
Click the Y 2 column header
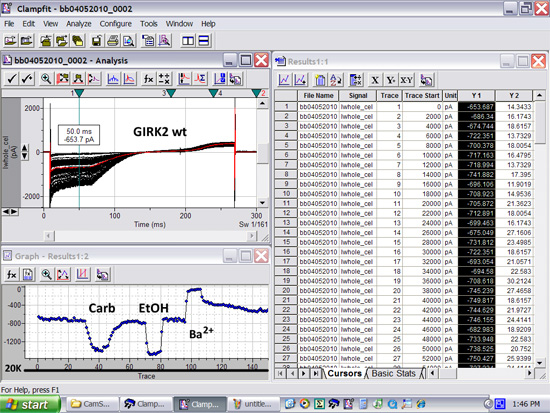514,95
